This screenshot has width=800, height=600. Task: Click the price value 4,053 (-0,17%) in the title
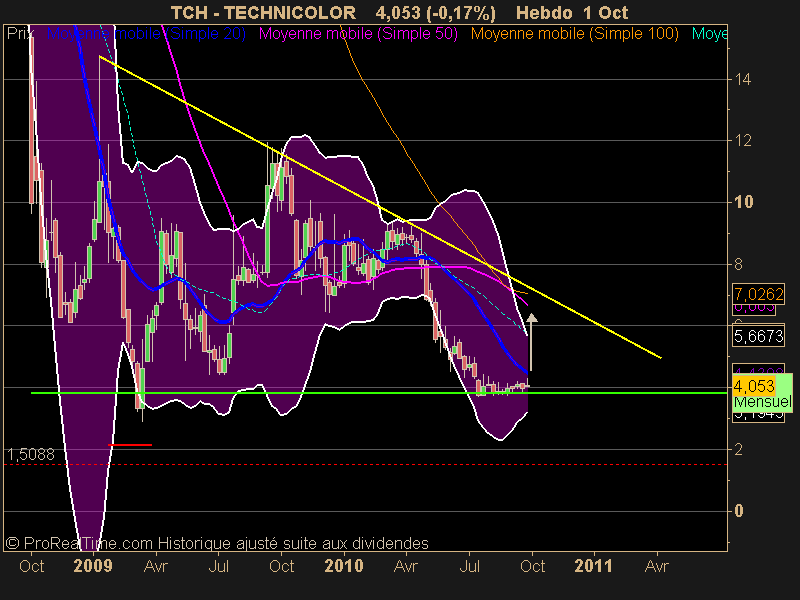pos(435,13)
